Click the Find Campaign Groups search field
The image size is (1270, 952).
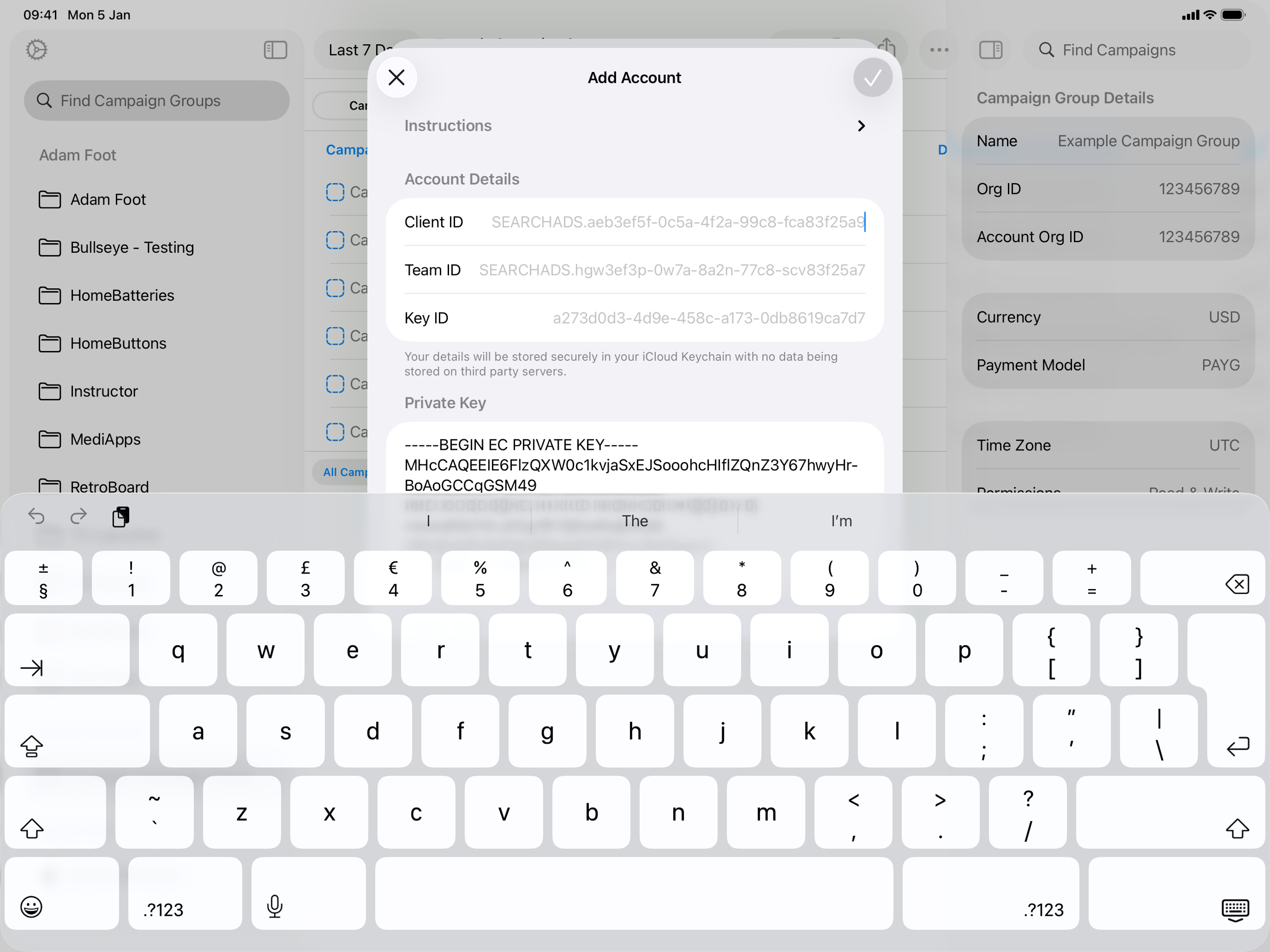point(157,100)
